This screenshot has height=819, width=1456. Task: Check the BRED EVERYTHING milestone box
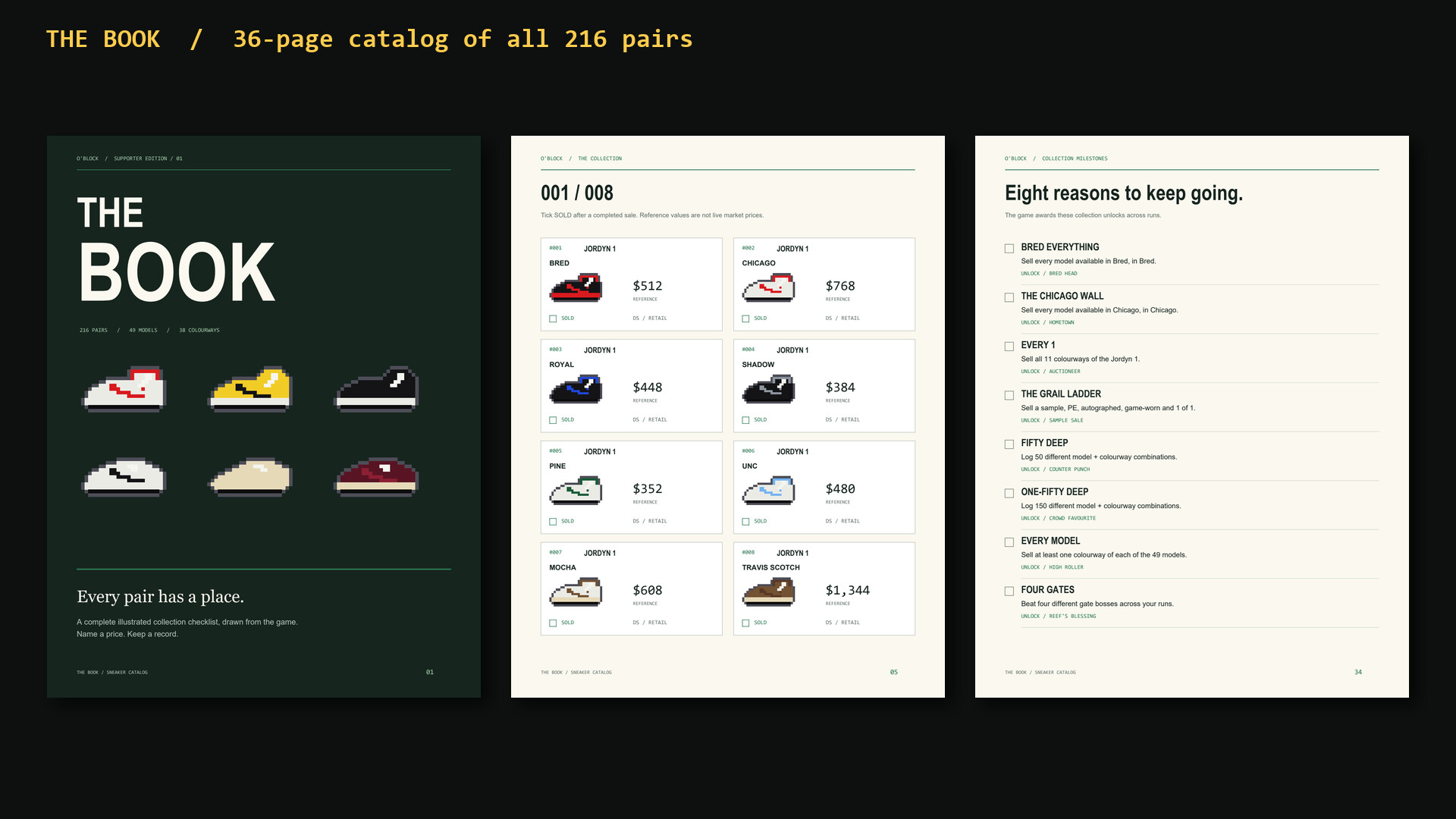tap(1009, 249)
